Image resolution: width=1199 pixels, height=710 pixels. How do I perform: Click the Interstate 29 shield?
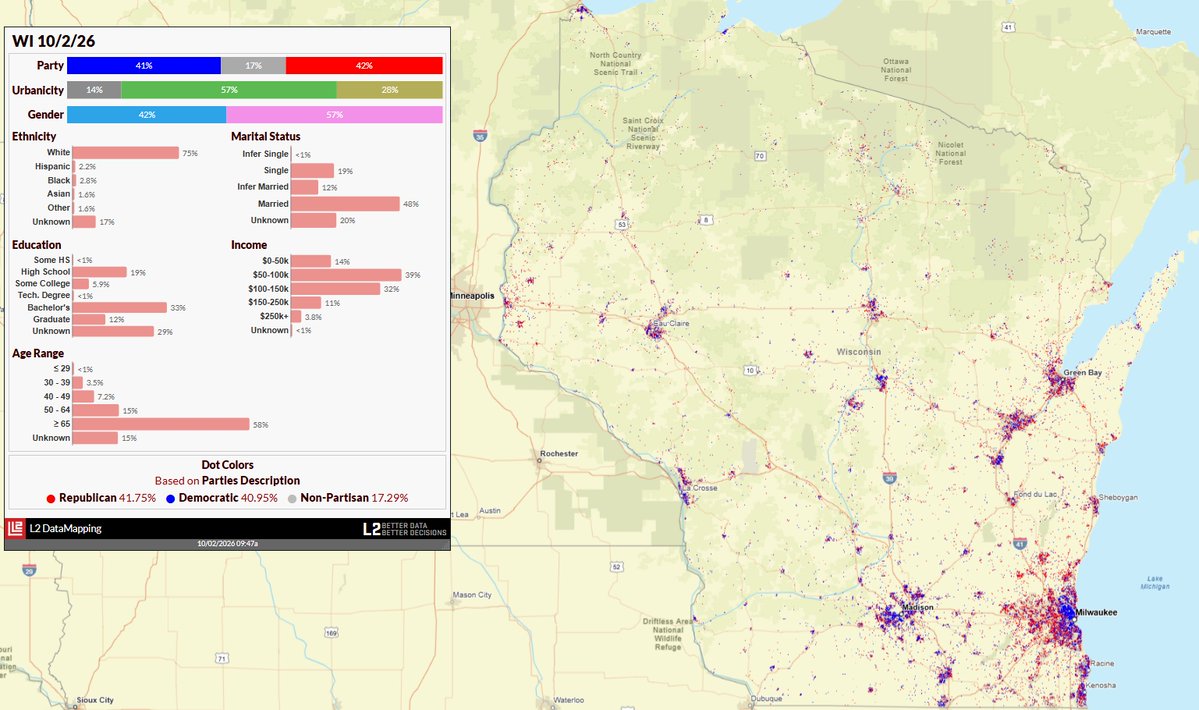(29, 570)
